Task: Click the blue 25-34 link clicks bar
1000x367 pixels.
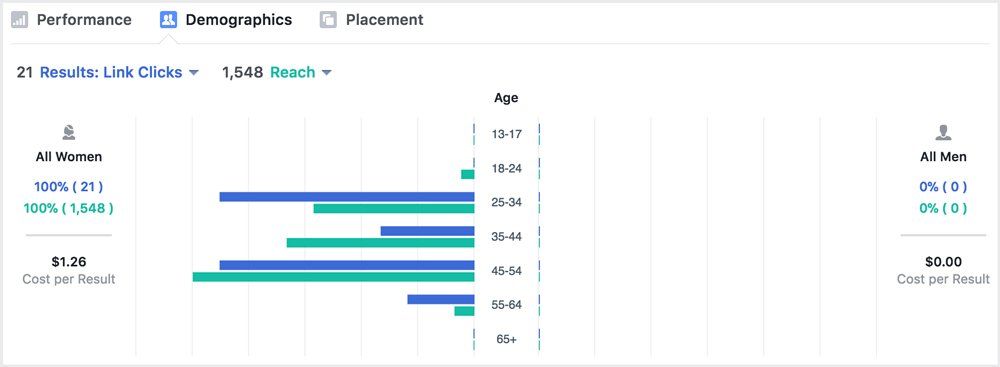Action: (347, 197)
